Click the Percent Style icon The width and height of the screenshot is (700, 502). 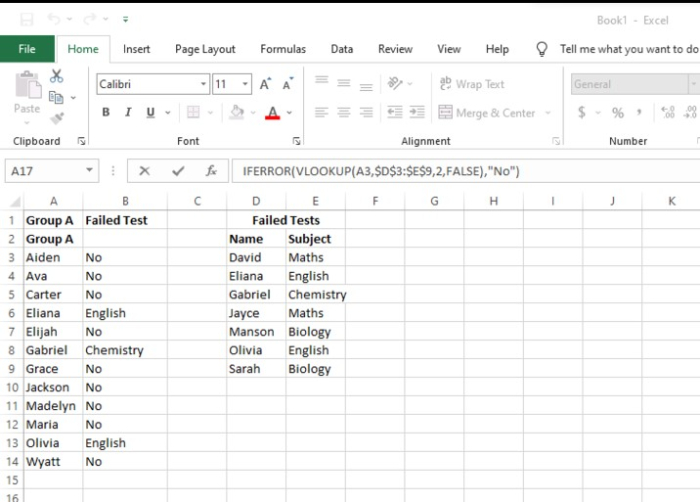pyautogui.click(x=618, y=113)
